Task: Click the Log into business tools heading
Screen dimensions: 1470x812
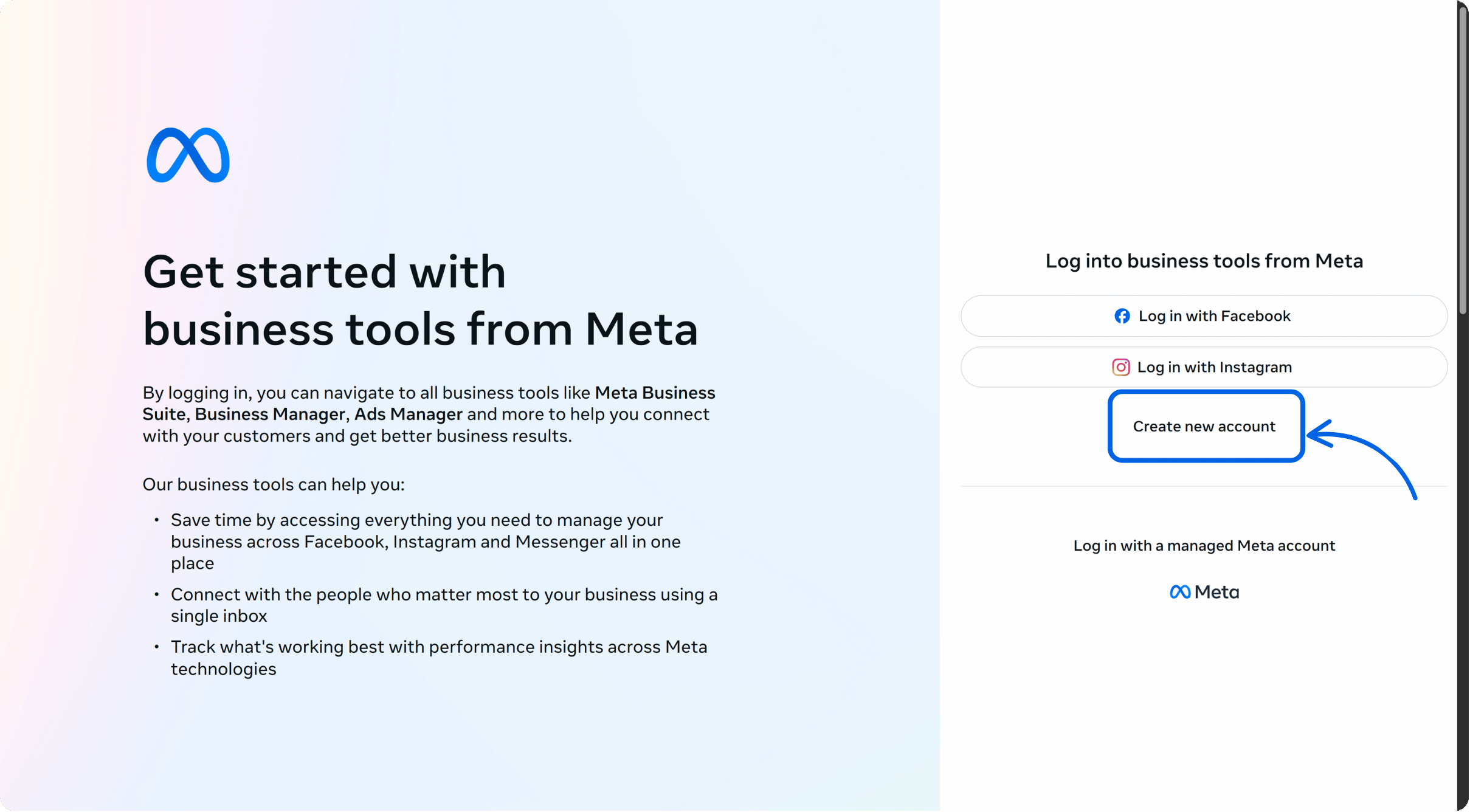Action: [1204, 260]
